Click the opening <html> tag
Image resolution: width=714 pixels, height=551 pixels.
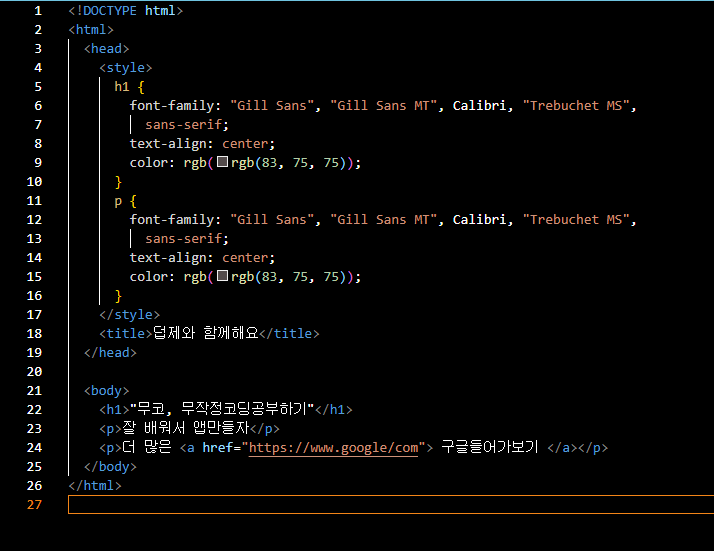point(91,30)
